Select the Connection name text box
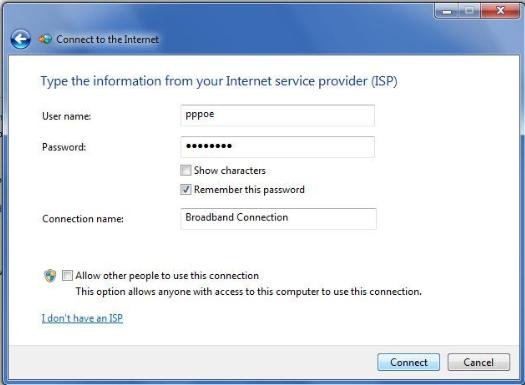The height and width of the screenshot is (385, 525). 279,219
